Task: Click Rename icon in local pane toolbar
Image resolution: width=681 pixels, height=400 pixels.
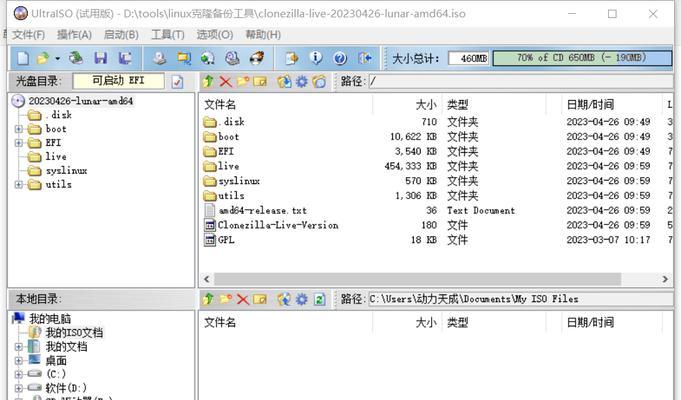Action: click(x=260, y=299)
